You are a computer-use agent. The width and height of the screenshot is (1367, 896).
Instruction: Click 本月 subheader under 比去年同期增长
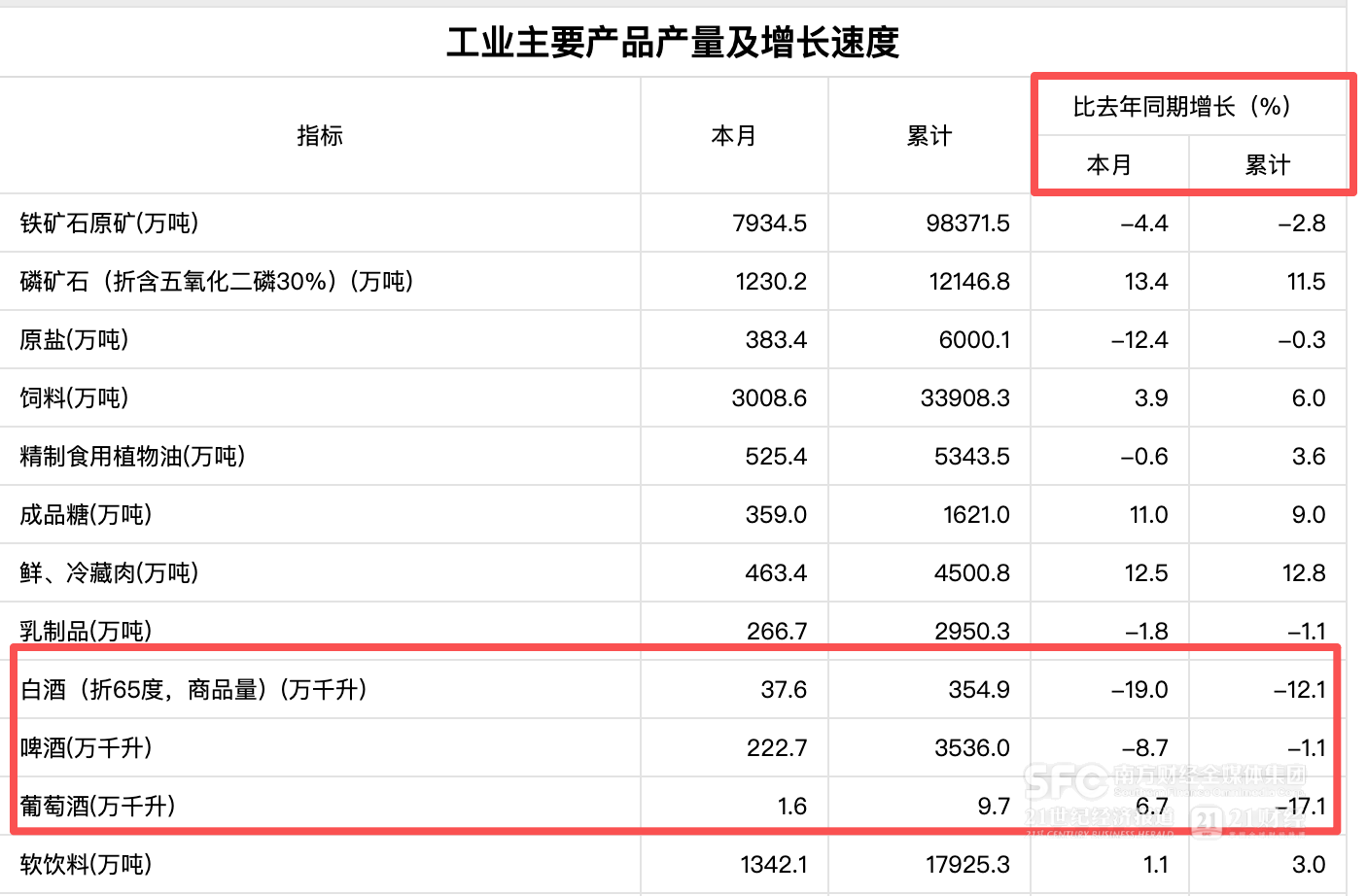pyautogui.click(x=1109, y=165)
